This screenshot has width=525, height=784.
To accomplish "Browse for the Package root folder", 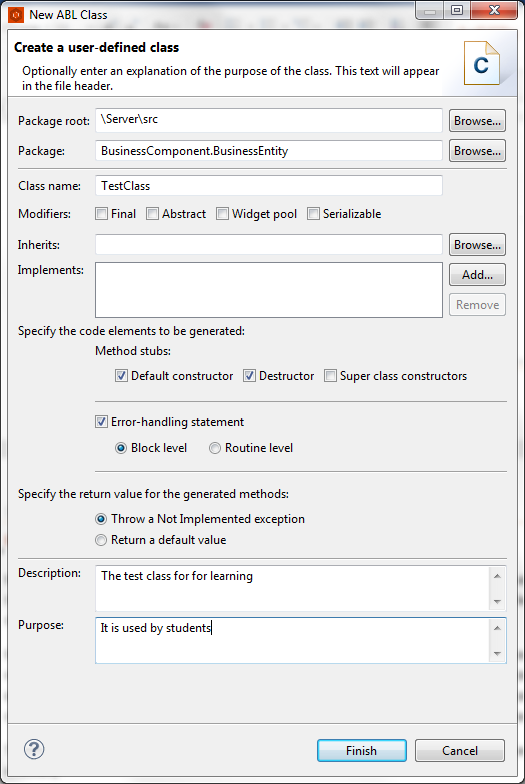I will [477, 120].
